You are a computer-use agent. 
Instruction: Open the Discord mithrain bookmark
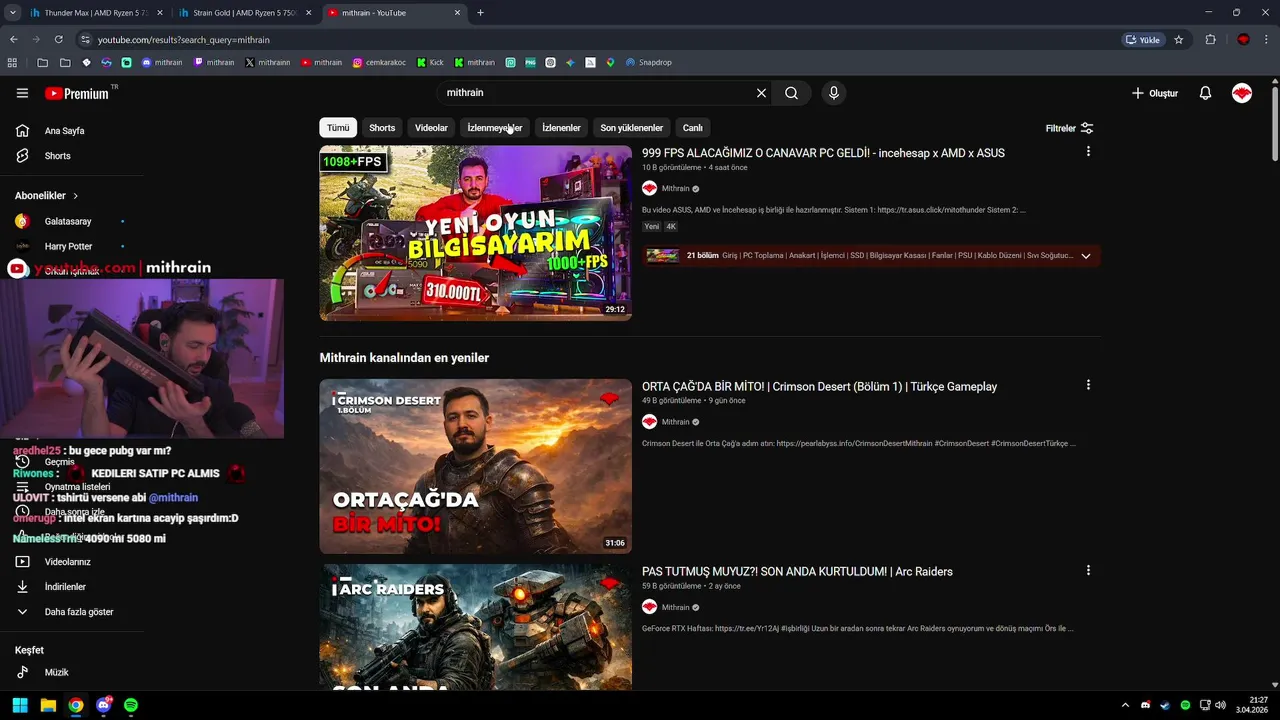(x=162, y=62)
